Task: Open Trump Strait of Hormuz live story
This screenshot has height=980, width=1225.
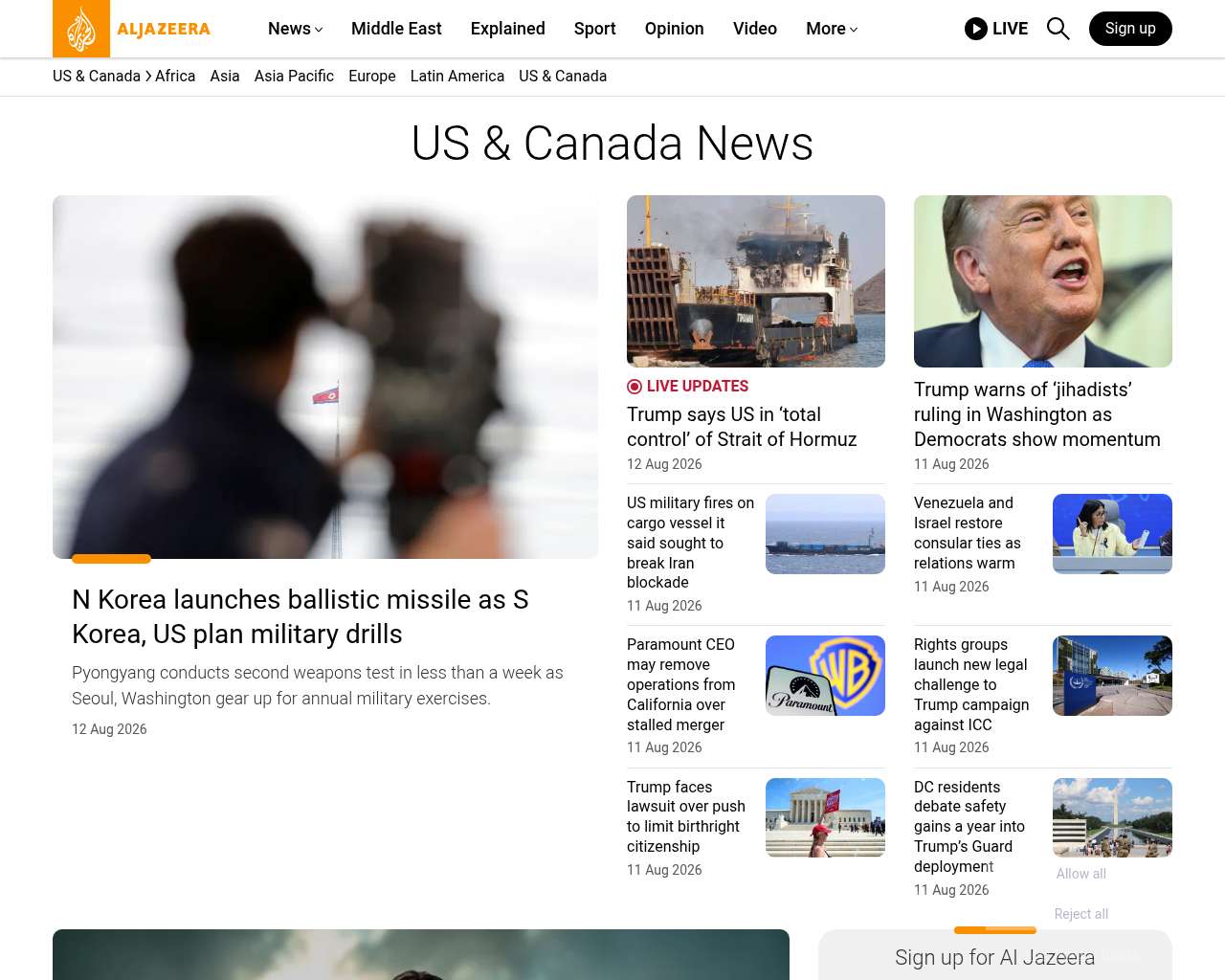Action: coord(742,427)
